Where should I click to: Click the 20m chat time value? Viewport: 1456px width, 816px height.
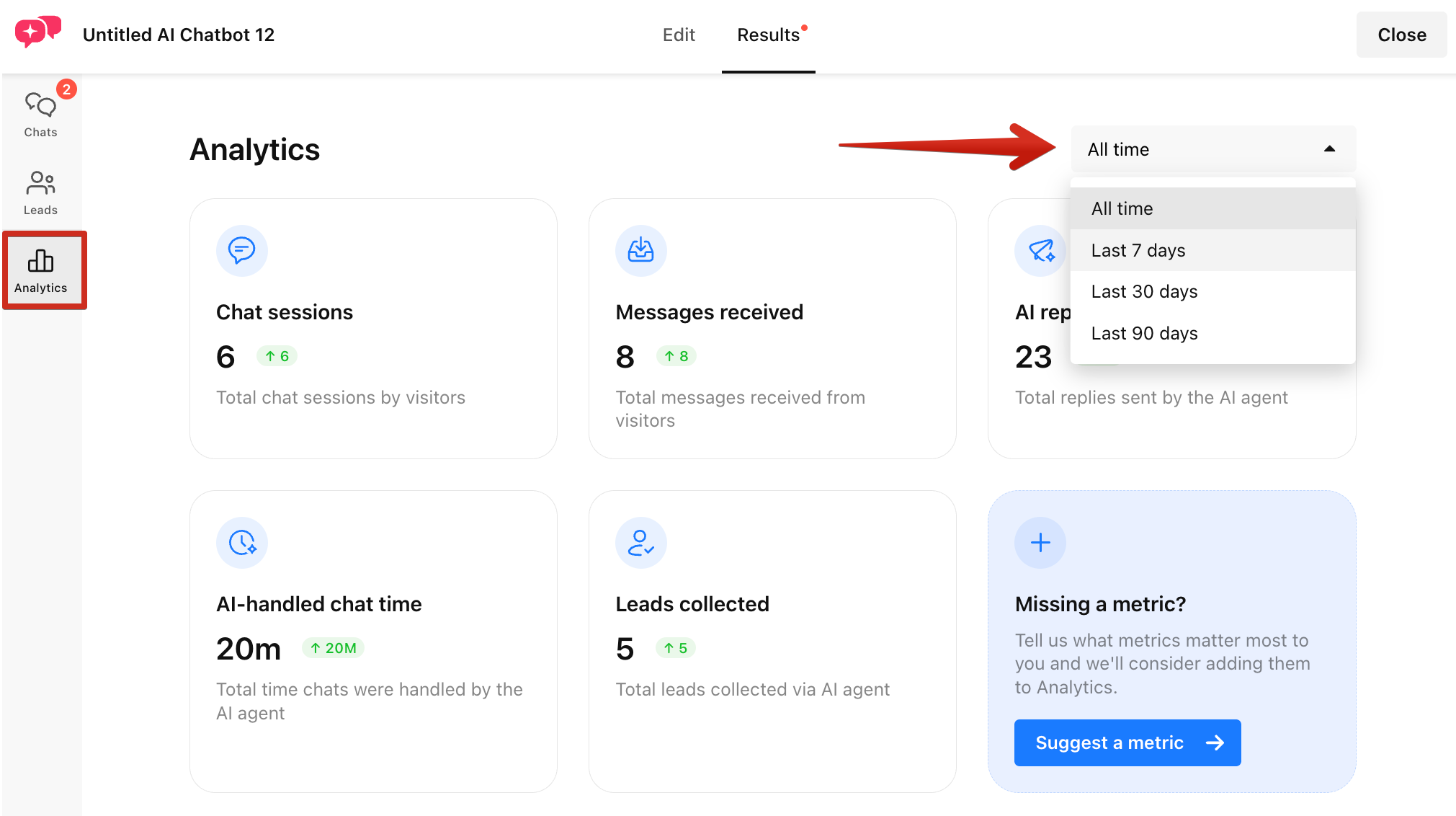249,649
